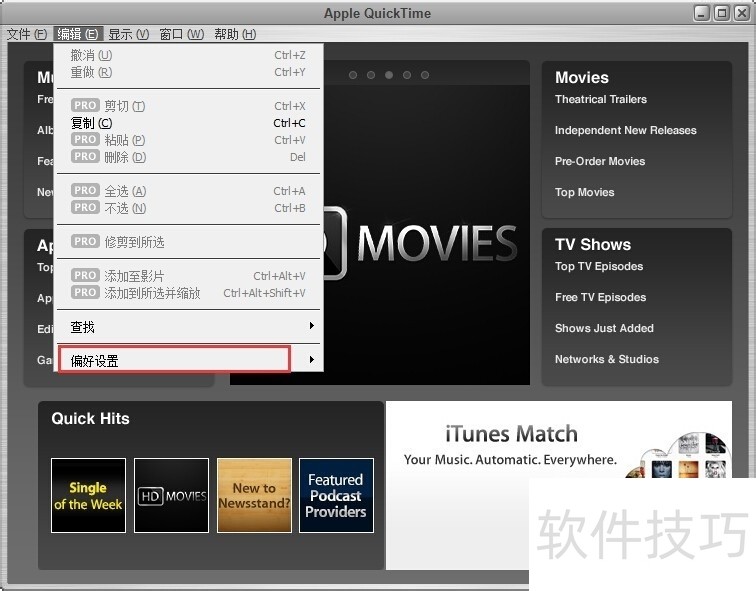Select the third highlighted carousel dot
The image size is (756, 591).
(x=389, y=75)
